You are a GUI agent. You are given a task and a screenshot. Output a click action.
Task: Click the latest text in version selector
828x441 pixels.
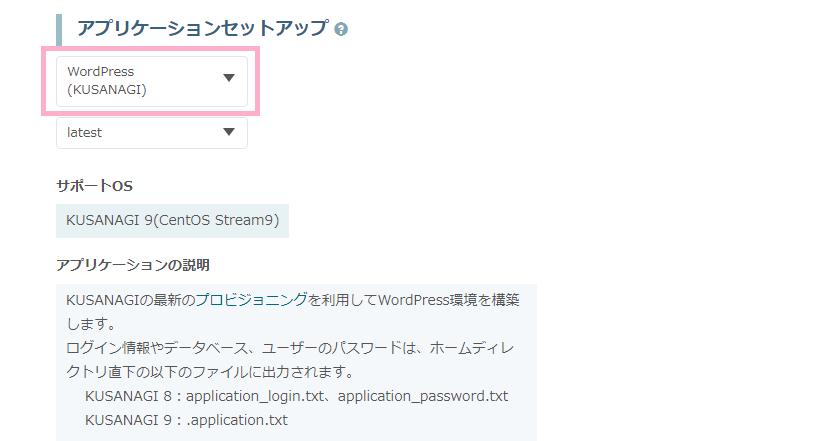85,132
